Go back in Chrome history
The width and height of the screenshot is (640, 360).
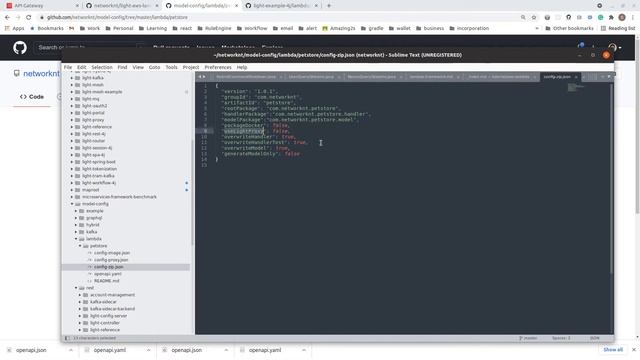[7, 18]
